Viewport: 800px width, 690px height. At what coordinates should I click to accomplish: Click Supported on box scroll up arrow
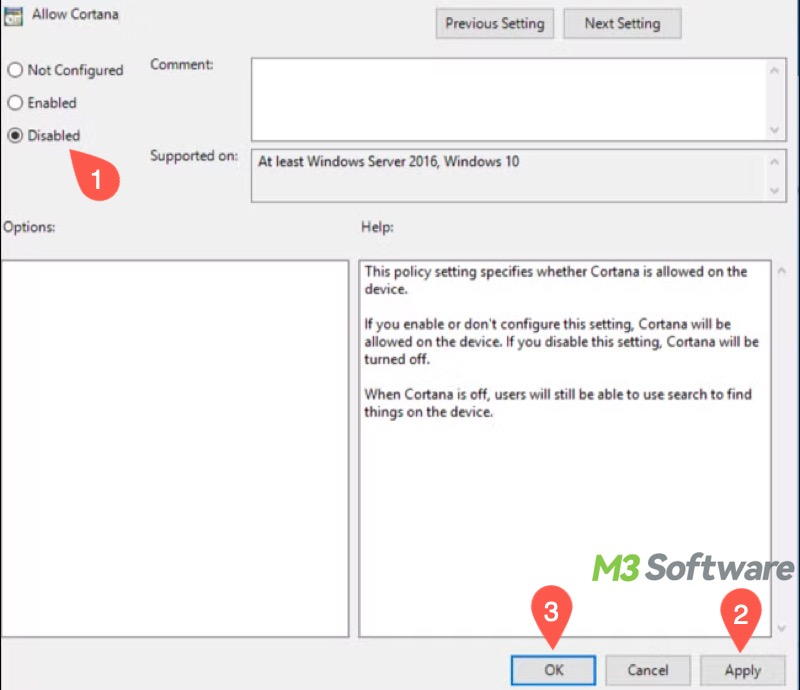coord(774,162)
